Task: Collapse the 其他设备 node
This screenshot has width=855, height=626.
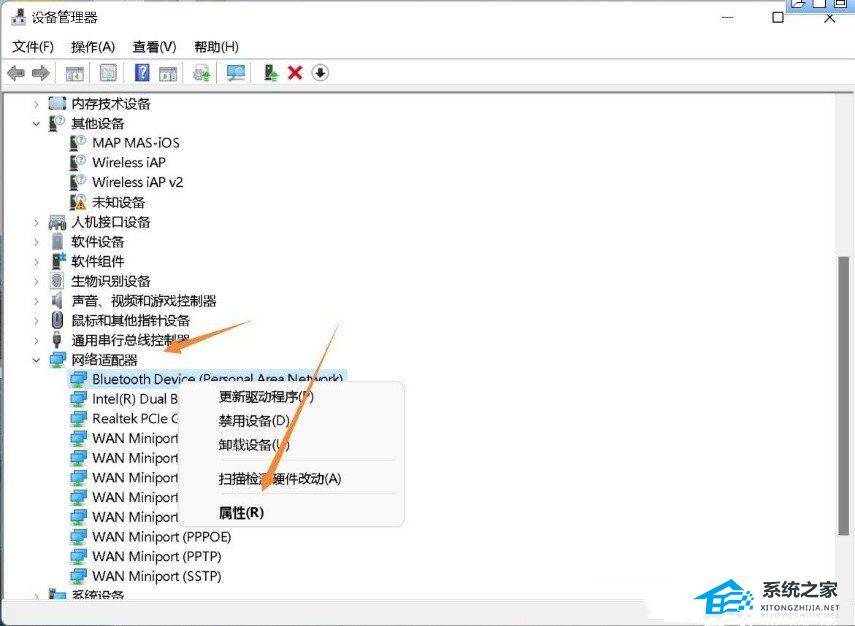Action: (36, 124)
